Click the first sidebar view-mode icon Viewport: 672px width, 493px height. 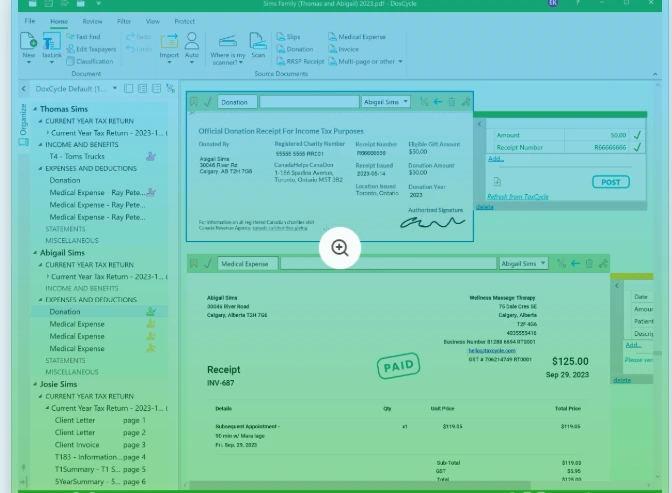tap(128, 89)
